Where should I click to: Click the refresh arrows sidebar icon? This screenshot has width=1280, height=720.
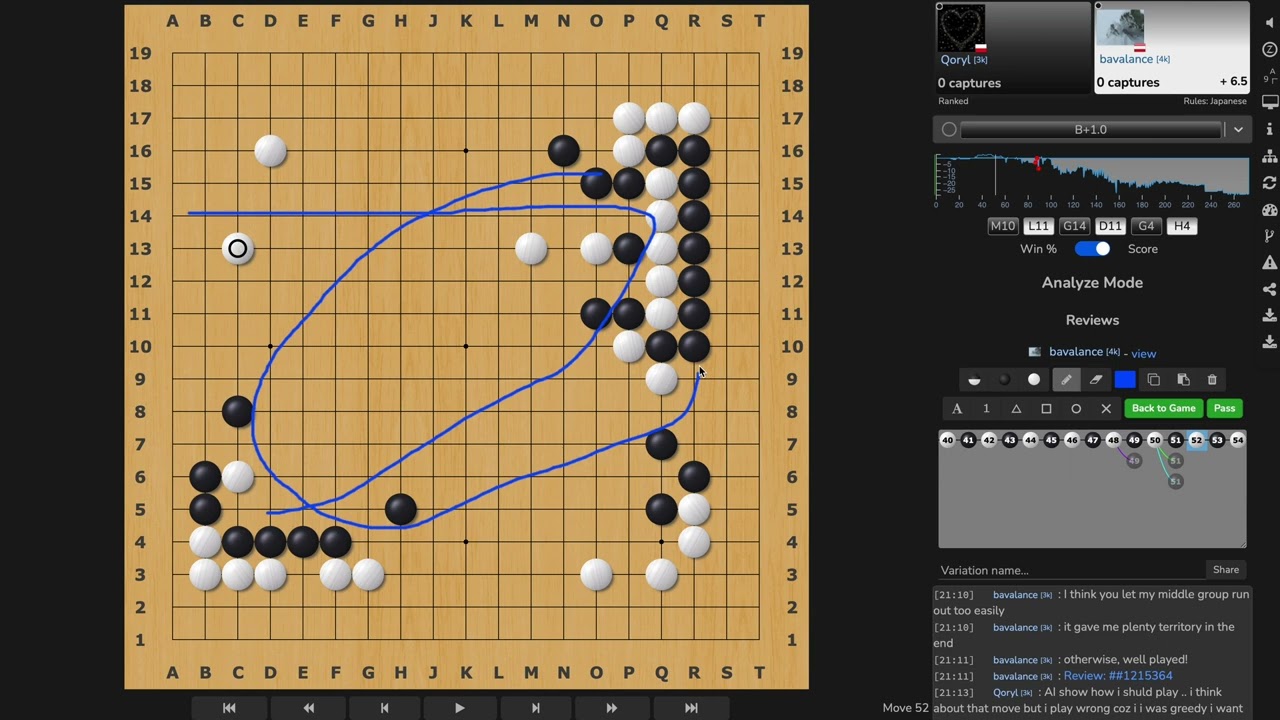coord(1270,183)
